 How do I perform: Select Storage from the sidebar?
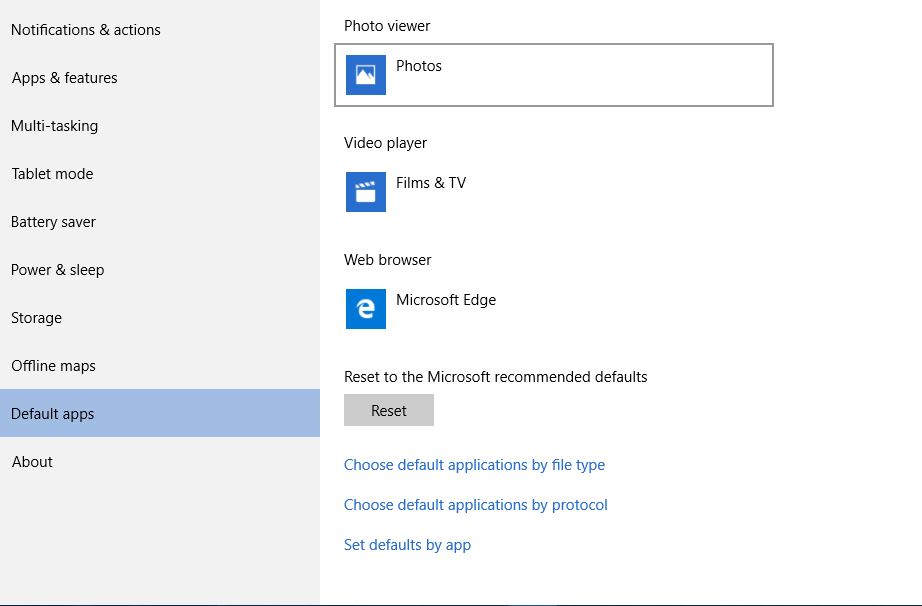click(36, 318)
